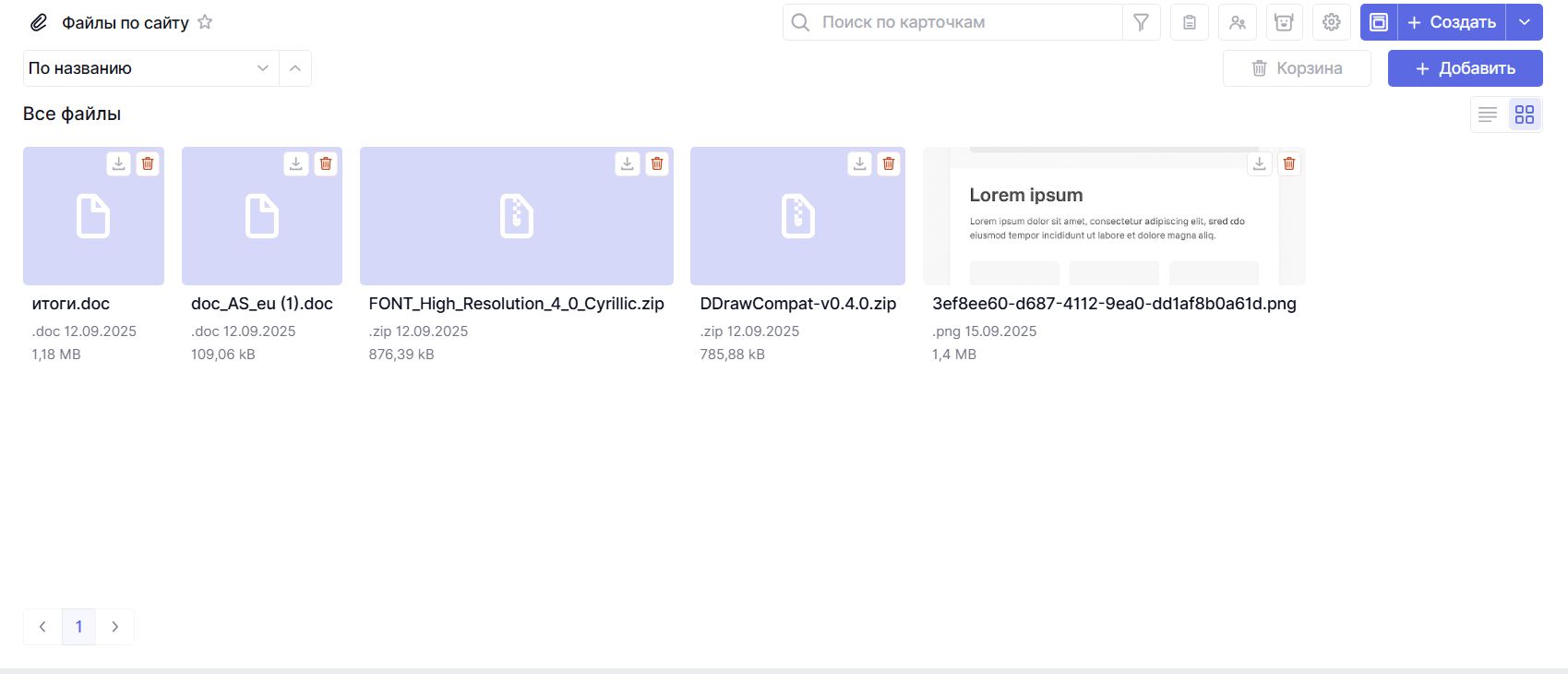Focus the Поиск по карточкам search field

[x=960, y=22]
